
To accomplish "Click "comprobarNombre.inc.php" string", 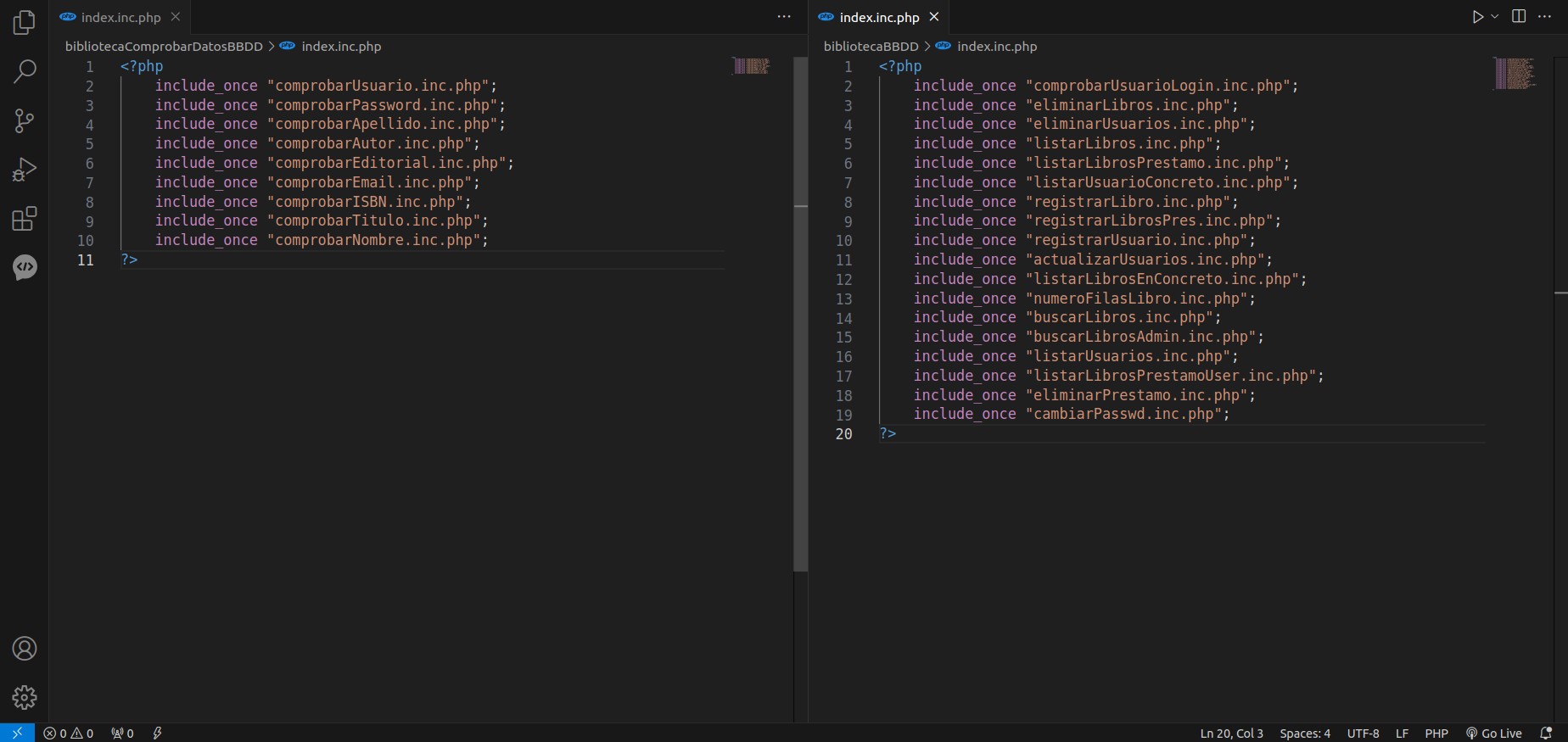I will tap(373, 240).
